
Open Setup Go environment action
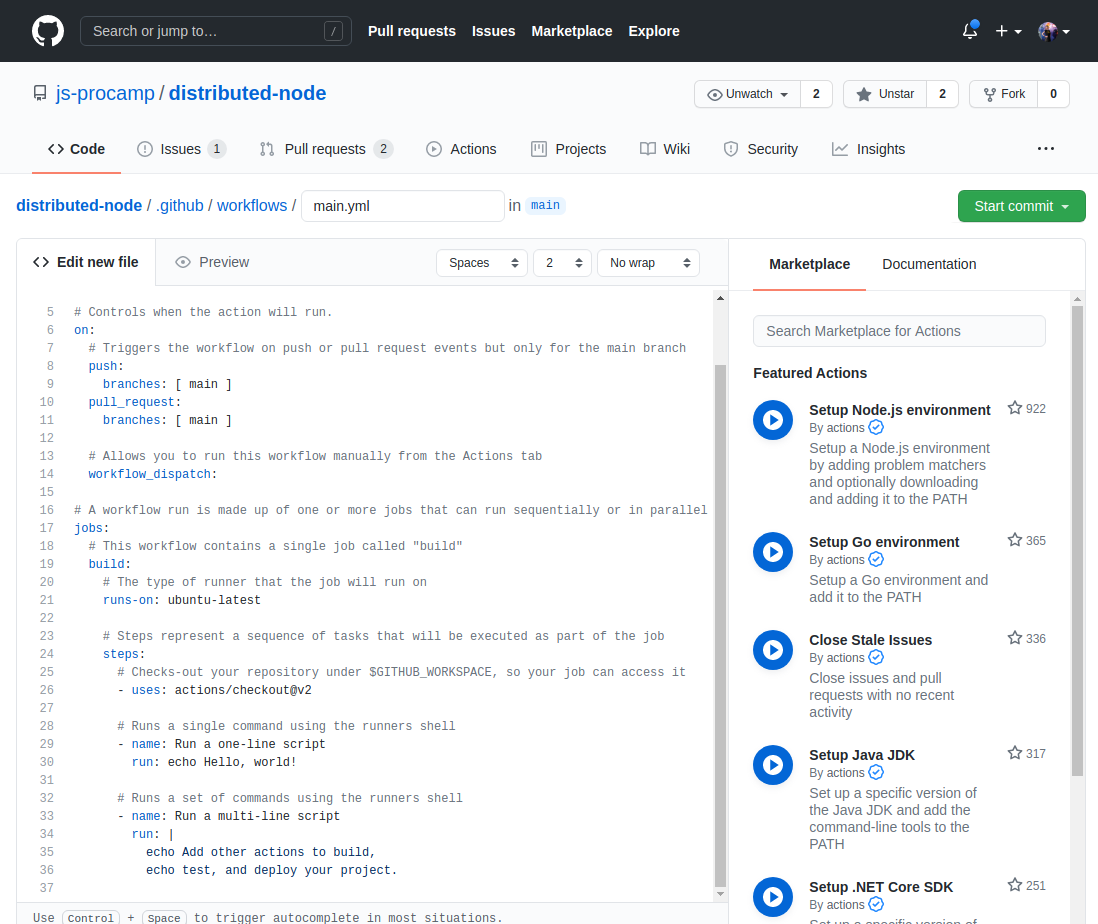pyautogui.click(x=884, y=542)
